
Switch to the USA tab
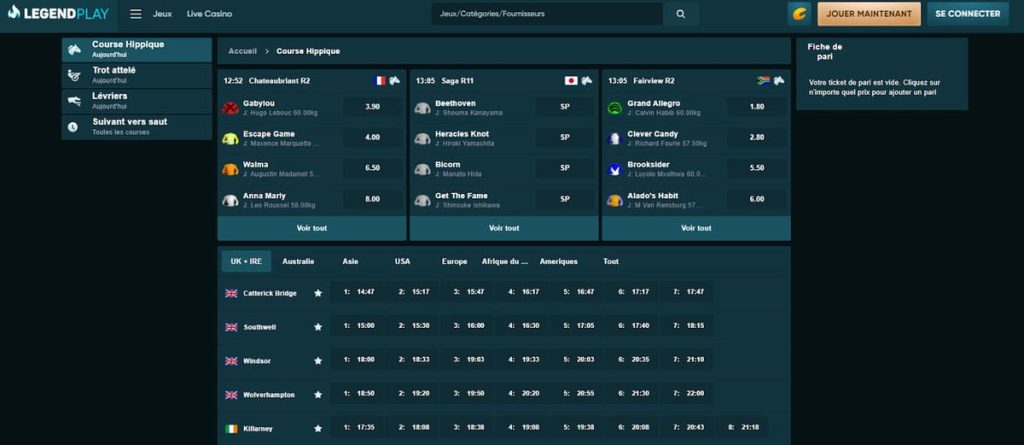point(402,261)
